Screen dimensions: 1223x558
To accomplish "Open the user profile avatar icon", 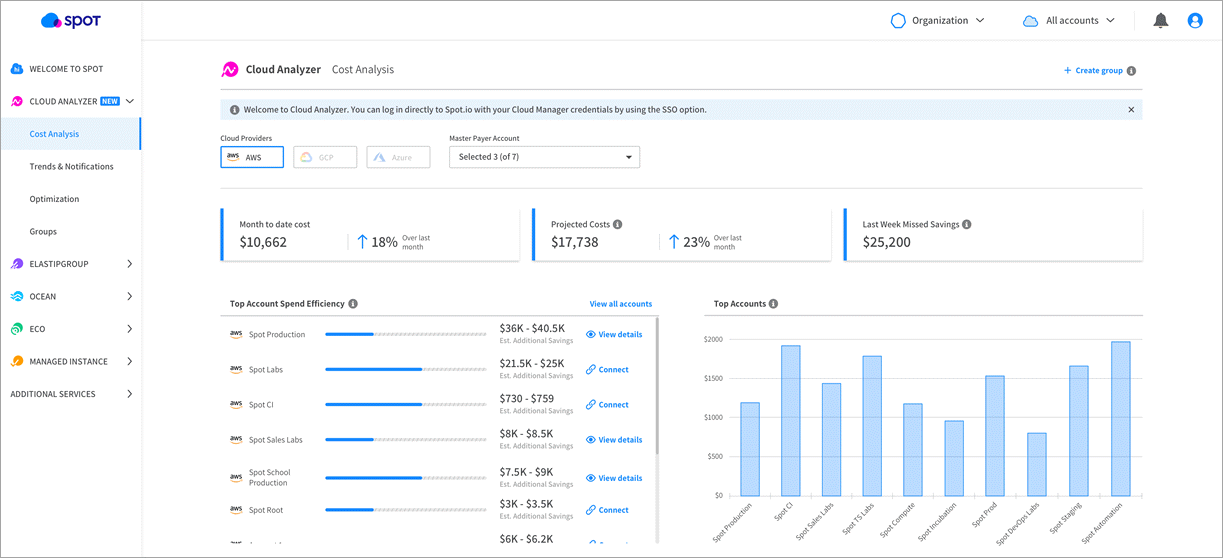I will tap(1195, 20).
